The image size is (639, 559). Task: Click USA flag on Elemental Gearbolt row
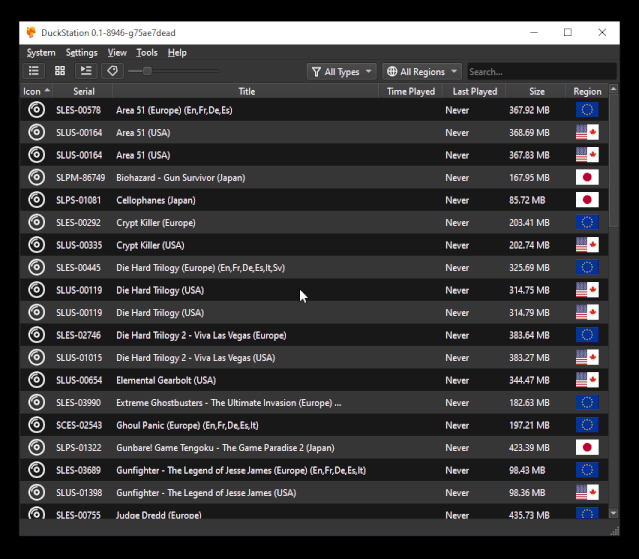pyautogui.click(x=587, y=380)
